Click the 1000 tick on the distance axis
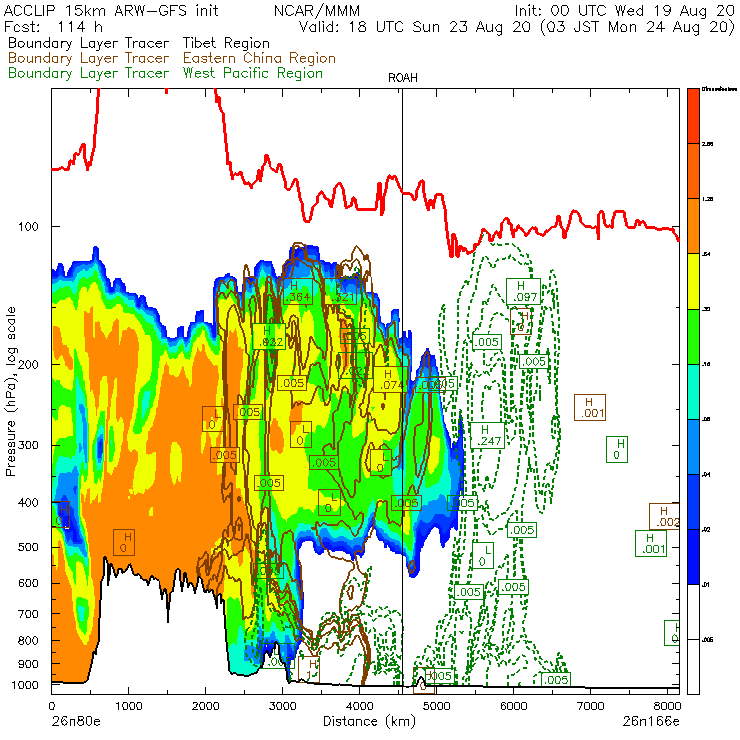The image size is (740, 740). [129, 706]
